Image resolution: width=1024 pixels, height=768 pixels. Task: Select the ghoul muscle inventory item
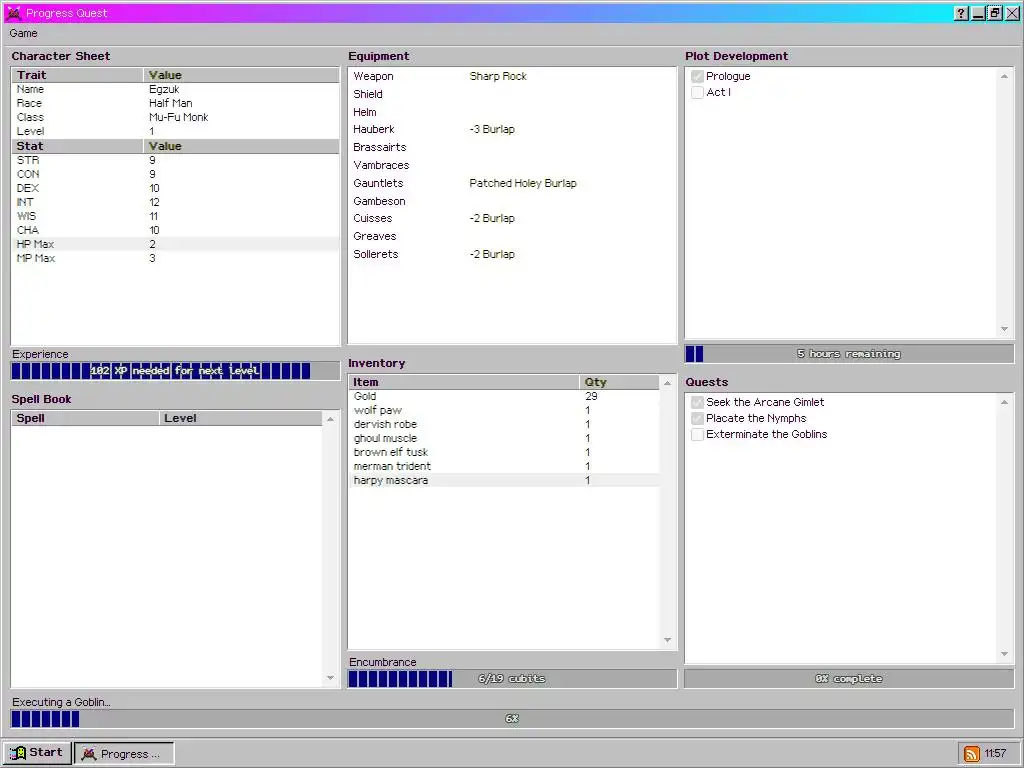point(504,439)
